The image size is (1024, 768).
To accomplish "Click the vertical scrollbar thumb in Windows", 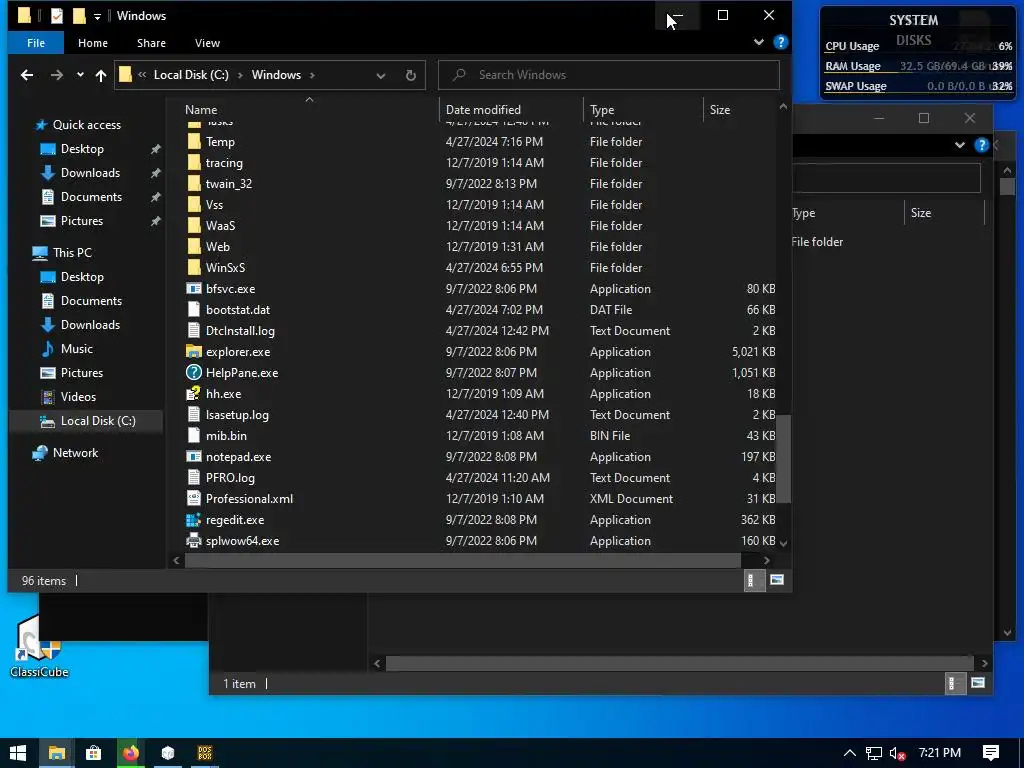I will click(x=784, y=459).
